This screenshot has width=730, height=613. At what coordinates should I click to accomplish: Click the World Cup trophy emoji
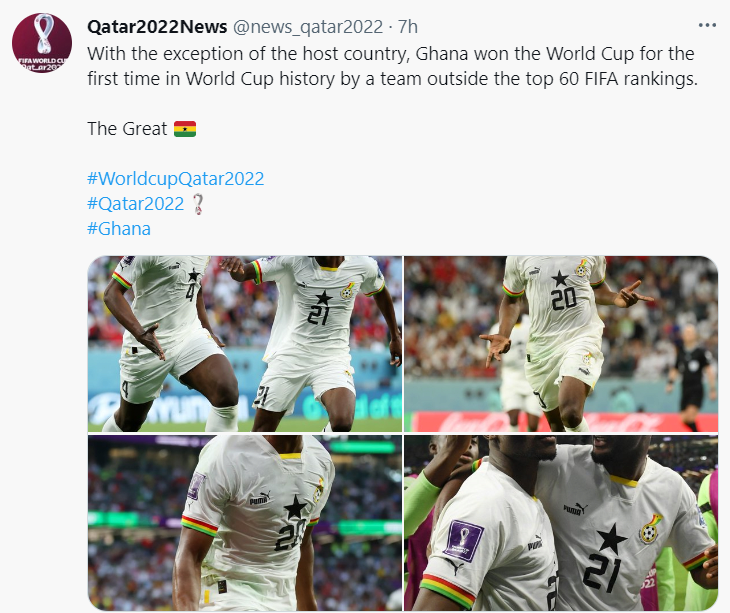coord(198,204)
